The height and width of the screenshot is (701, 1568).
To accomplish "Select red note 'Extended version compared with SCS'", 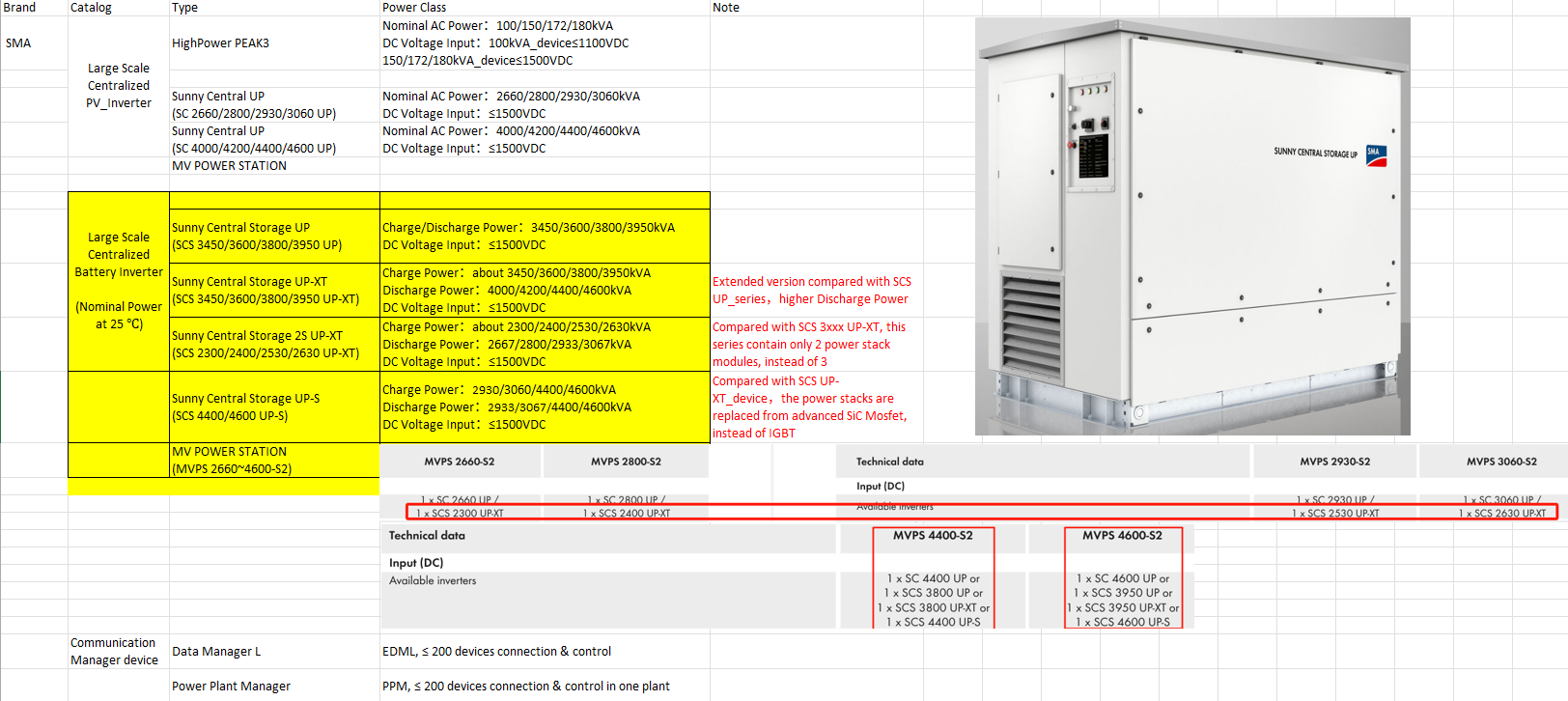I will (x=812, y=282).
